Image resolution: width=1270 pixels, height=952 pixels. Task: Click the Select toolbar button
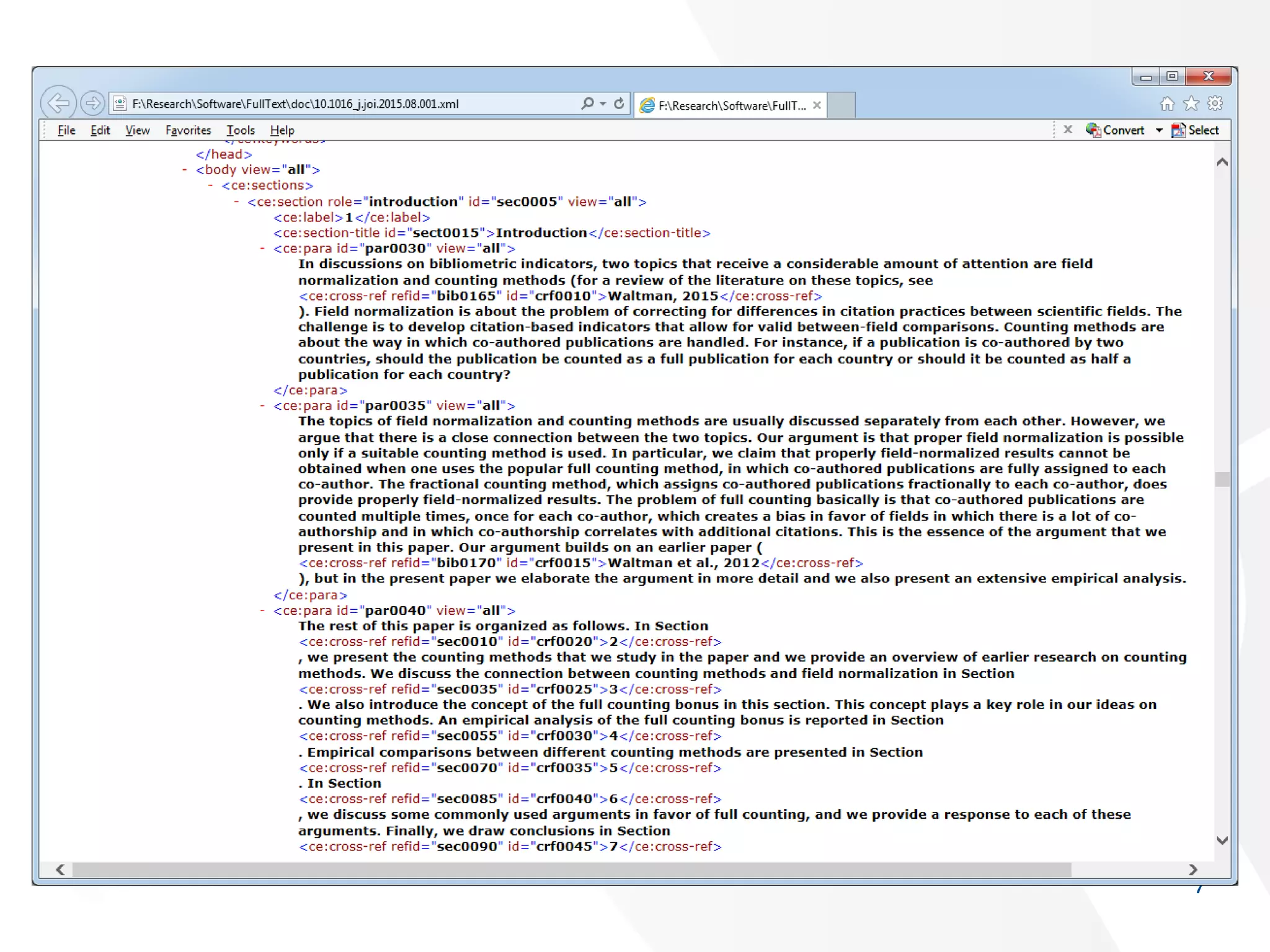1196,130
